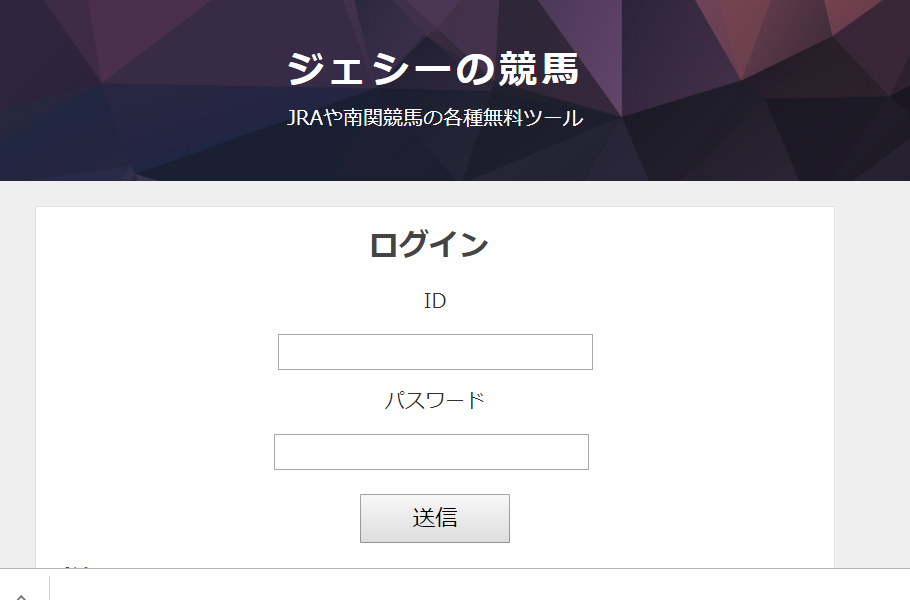This screenshot has height=600, width=910.
Task: Click the ID input field
Action: coord(435,352)
